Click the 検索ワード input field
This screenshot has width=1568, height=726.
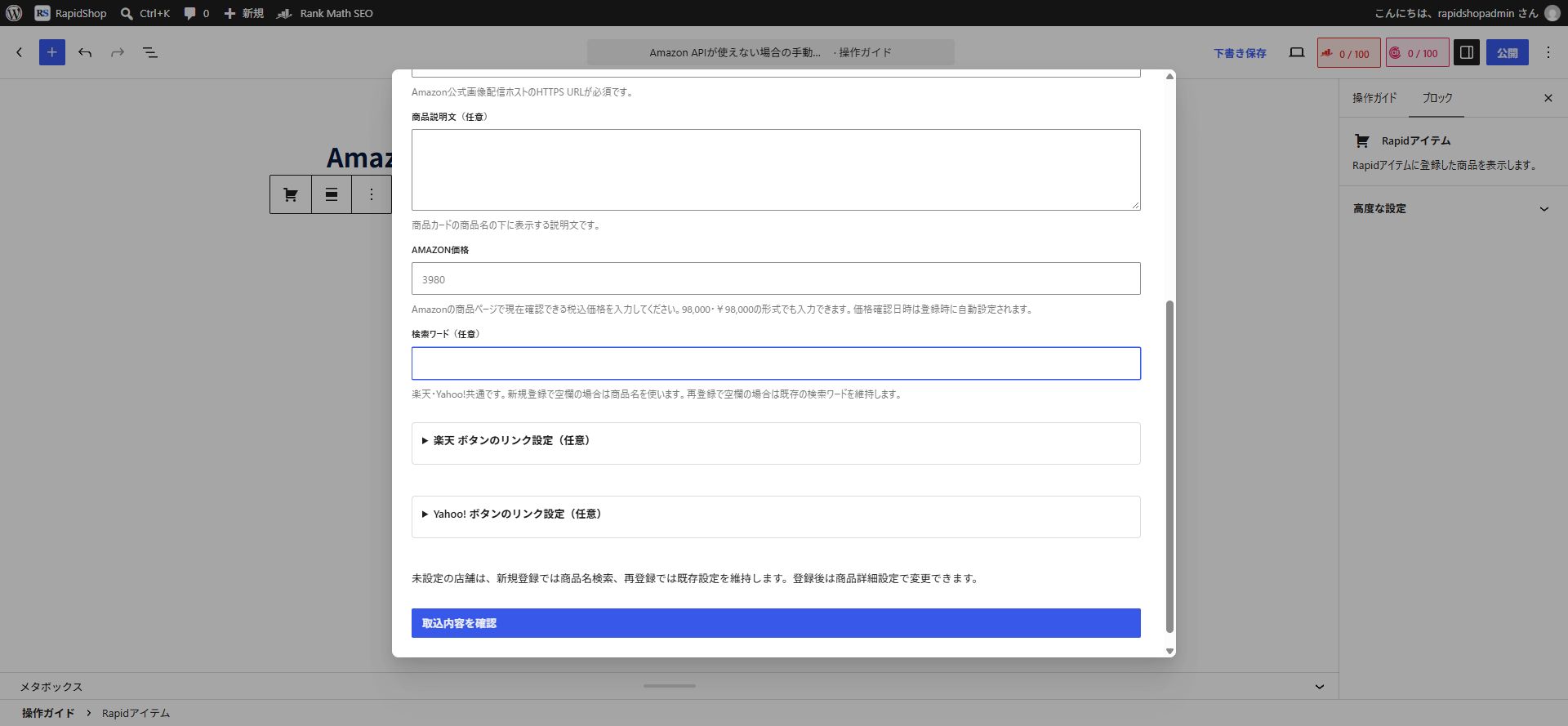(776, 363)
